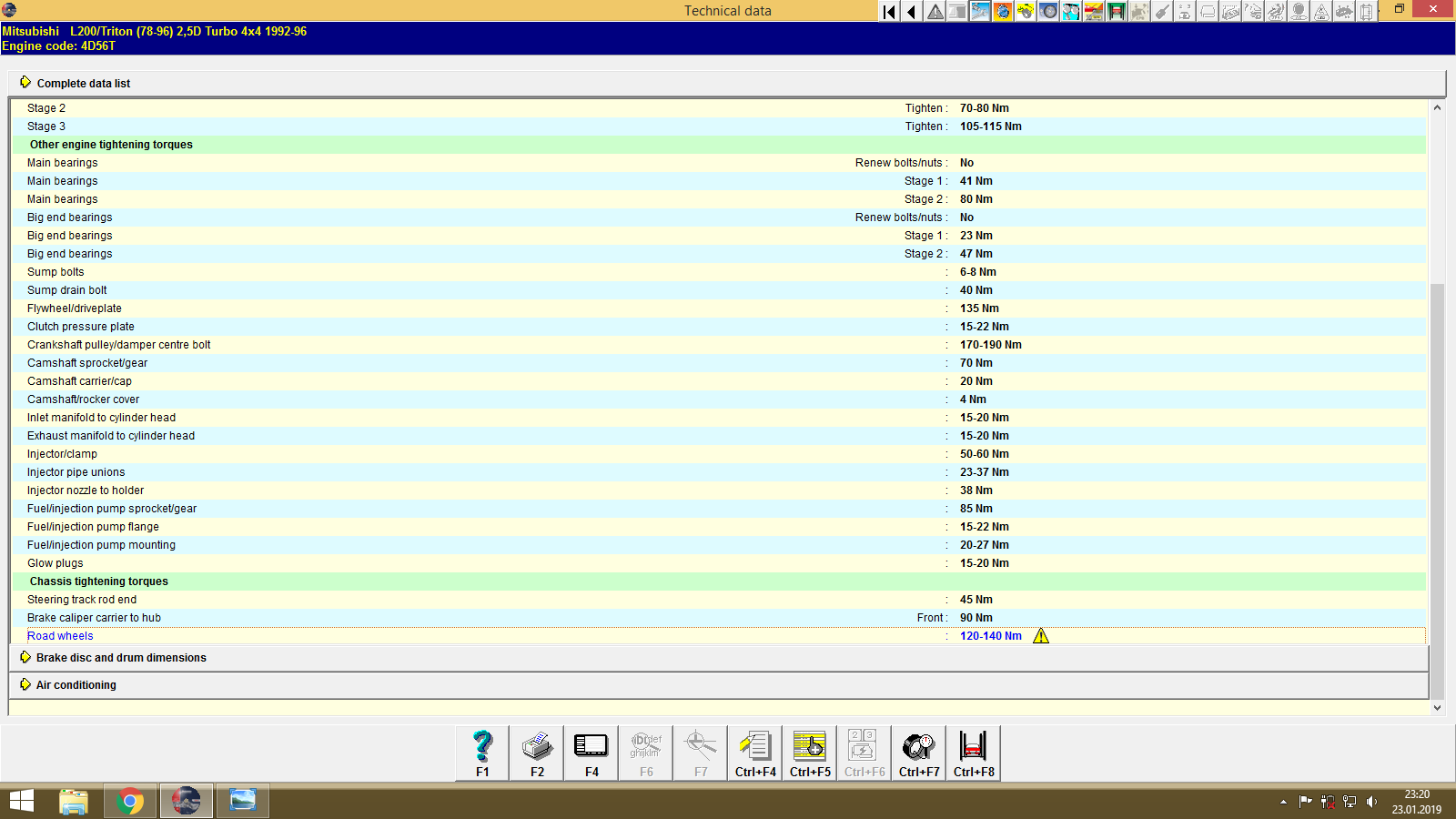1456x819 pixels.
Task: Open repair times via the Ctrl+F7 stopwatch icon
Action: 918,752
